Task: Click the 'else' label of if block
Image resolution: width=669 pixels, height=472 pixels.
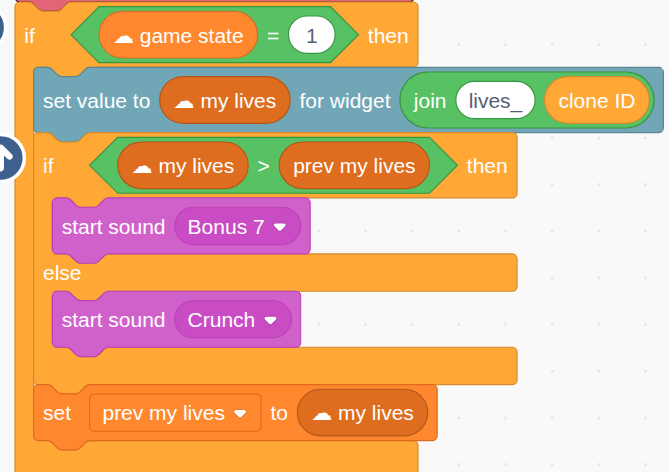Action: [62, 273]
